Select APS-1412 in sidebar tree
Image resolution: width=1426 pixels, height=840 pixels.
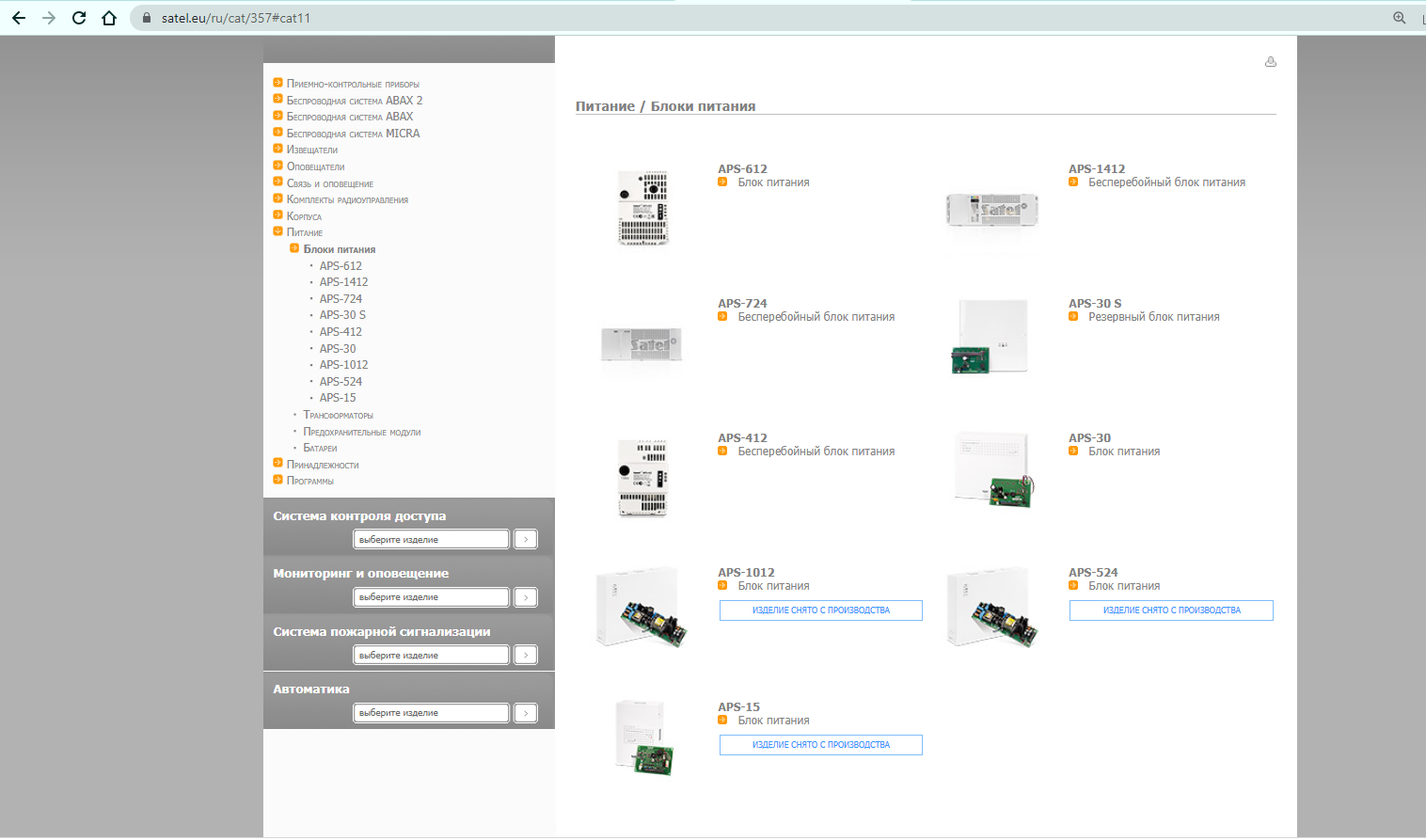343,282
